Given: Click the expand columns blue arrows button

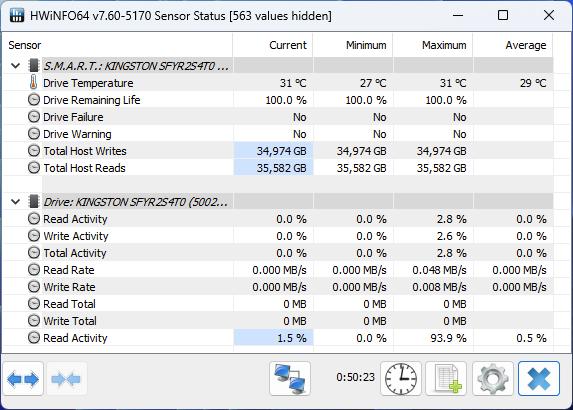Looking at the screenshot, I should coord(23,379).
